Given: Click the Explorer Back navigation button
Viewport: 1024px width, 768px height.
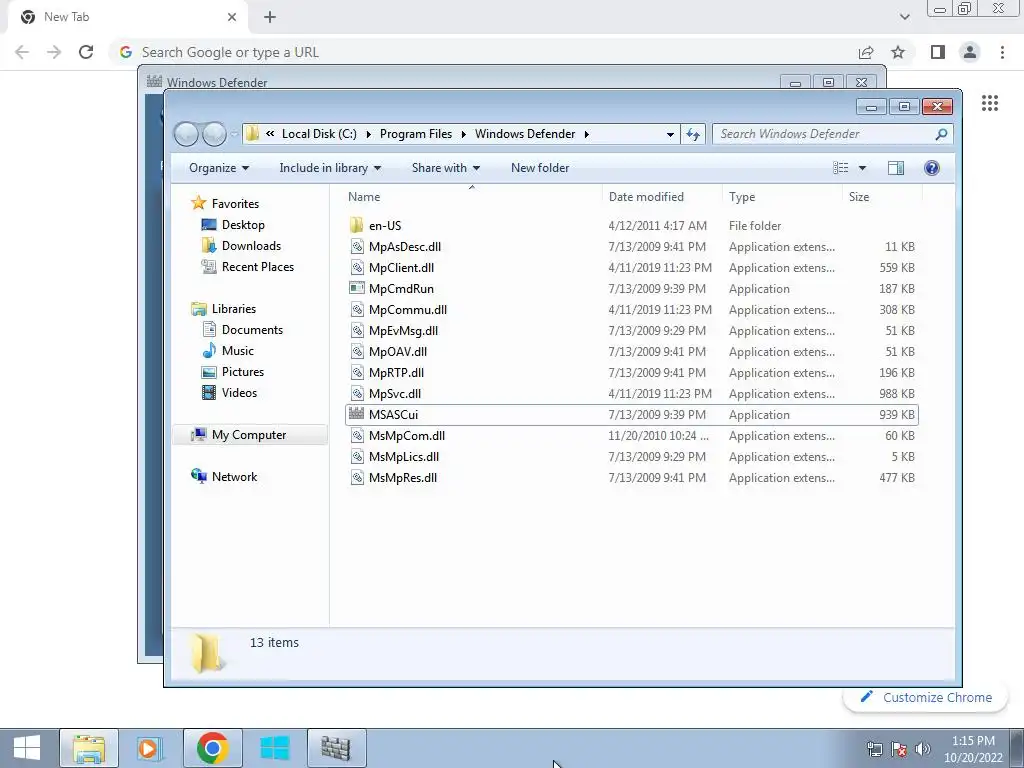Looking at the screenshot, I should (186, 134).
